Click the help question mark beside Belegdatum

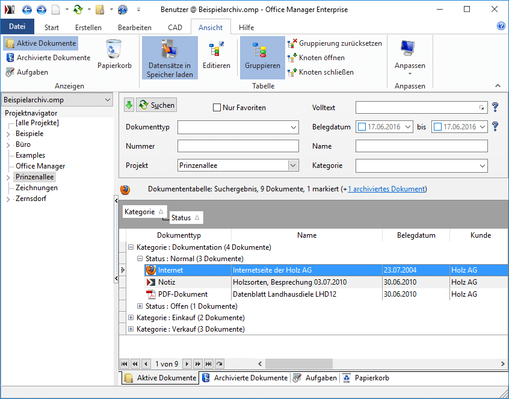click(495, 126)
